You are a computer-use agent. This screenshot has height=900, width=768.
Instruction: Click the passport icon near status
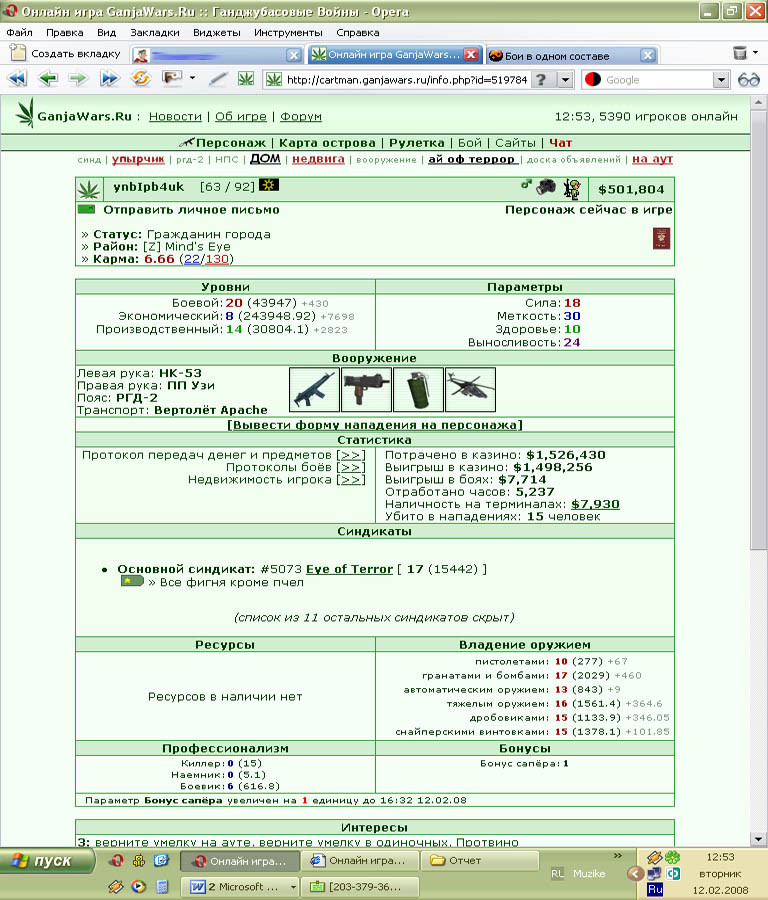pos(662,238)
